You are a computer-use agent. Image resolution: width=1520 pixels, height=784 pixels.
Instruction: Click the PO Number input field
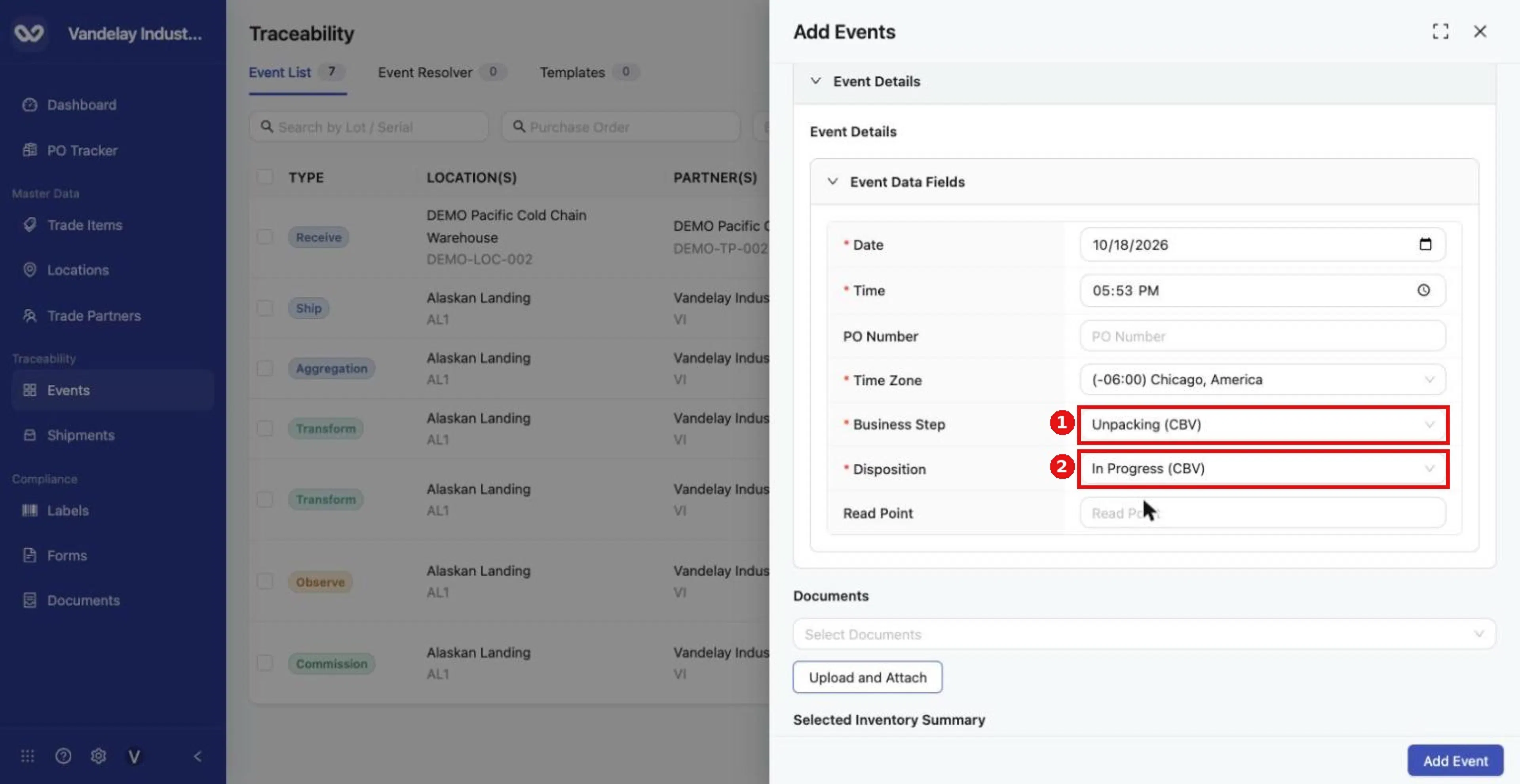[1263, 336]
